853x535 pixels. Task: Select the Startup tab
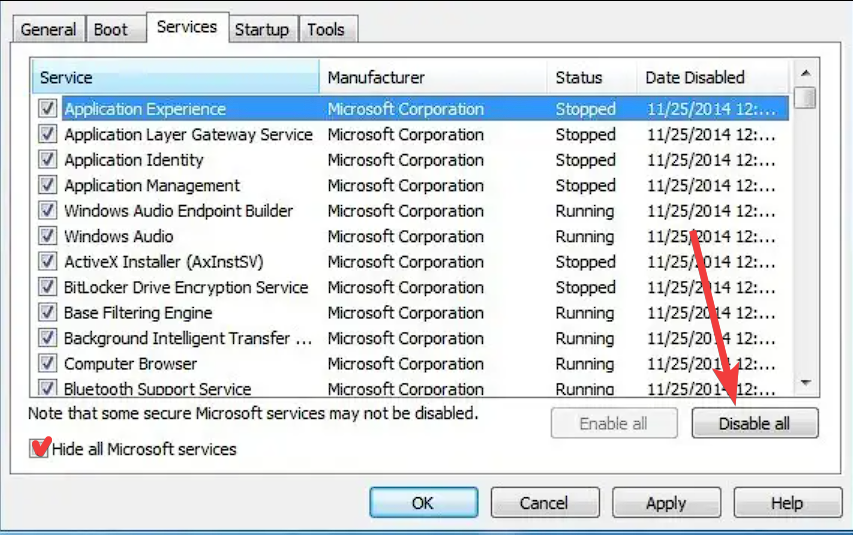261,29
